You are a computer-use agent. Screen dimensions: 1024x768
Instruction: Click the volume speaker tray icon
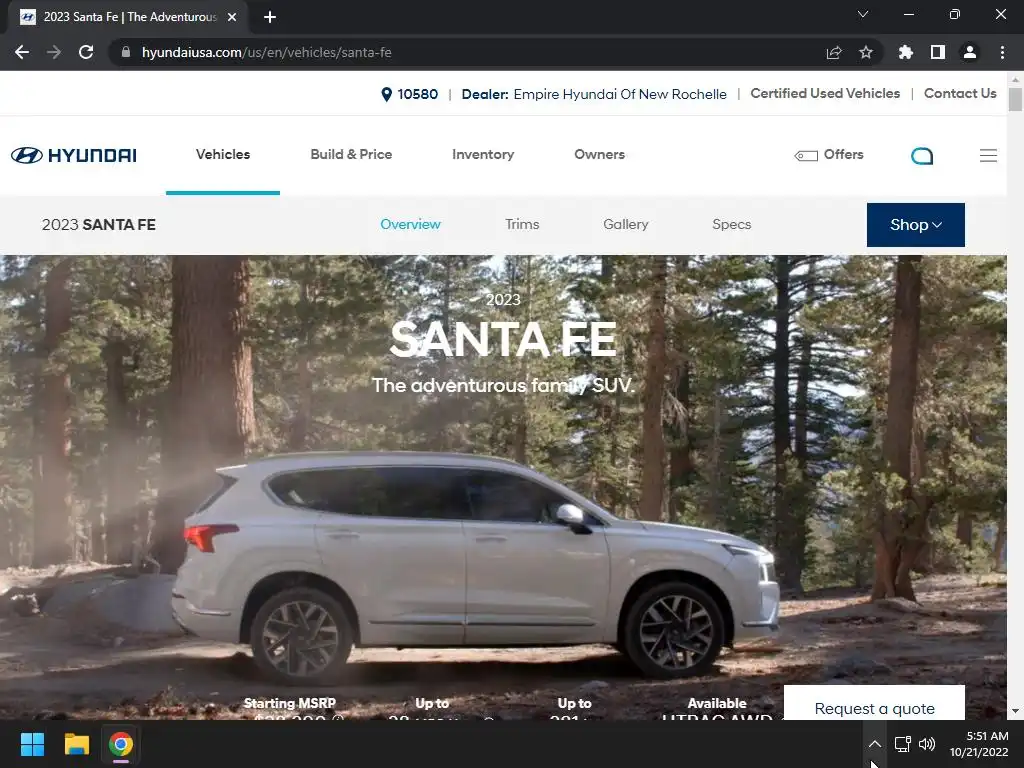click(927, 744)
